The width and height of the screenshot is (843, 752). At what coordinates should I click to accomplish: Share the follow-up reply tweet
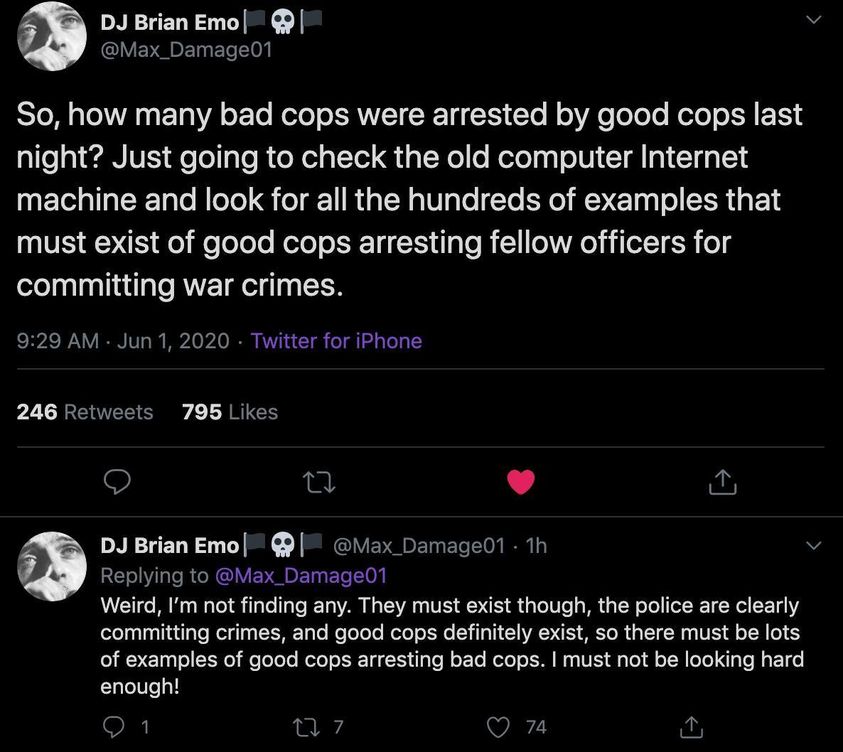point(690,727)
